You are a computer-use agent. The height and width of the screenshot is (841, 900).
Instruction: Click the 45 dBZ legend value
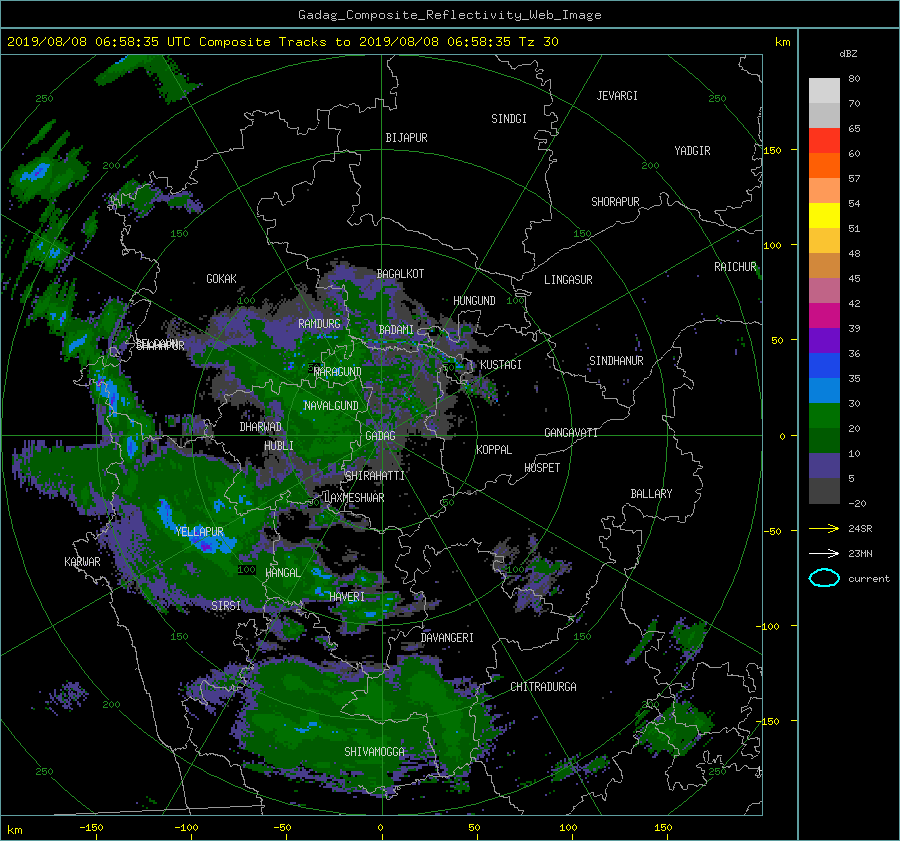[x=854, y=278]
